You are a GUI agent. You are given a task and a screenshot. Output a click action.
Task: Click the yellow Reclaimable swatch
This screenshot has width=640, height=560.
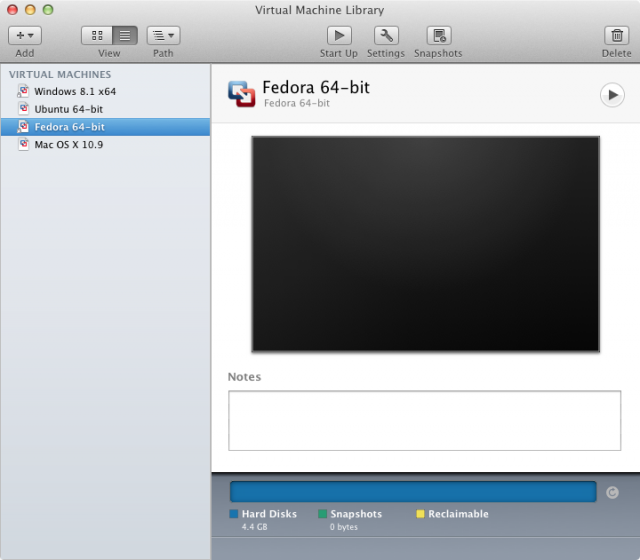point(420,514)
